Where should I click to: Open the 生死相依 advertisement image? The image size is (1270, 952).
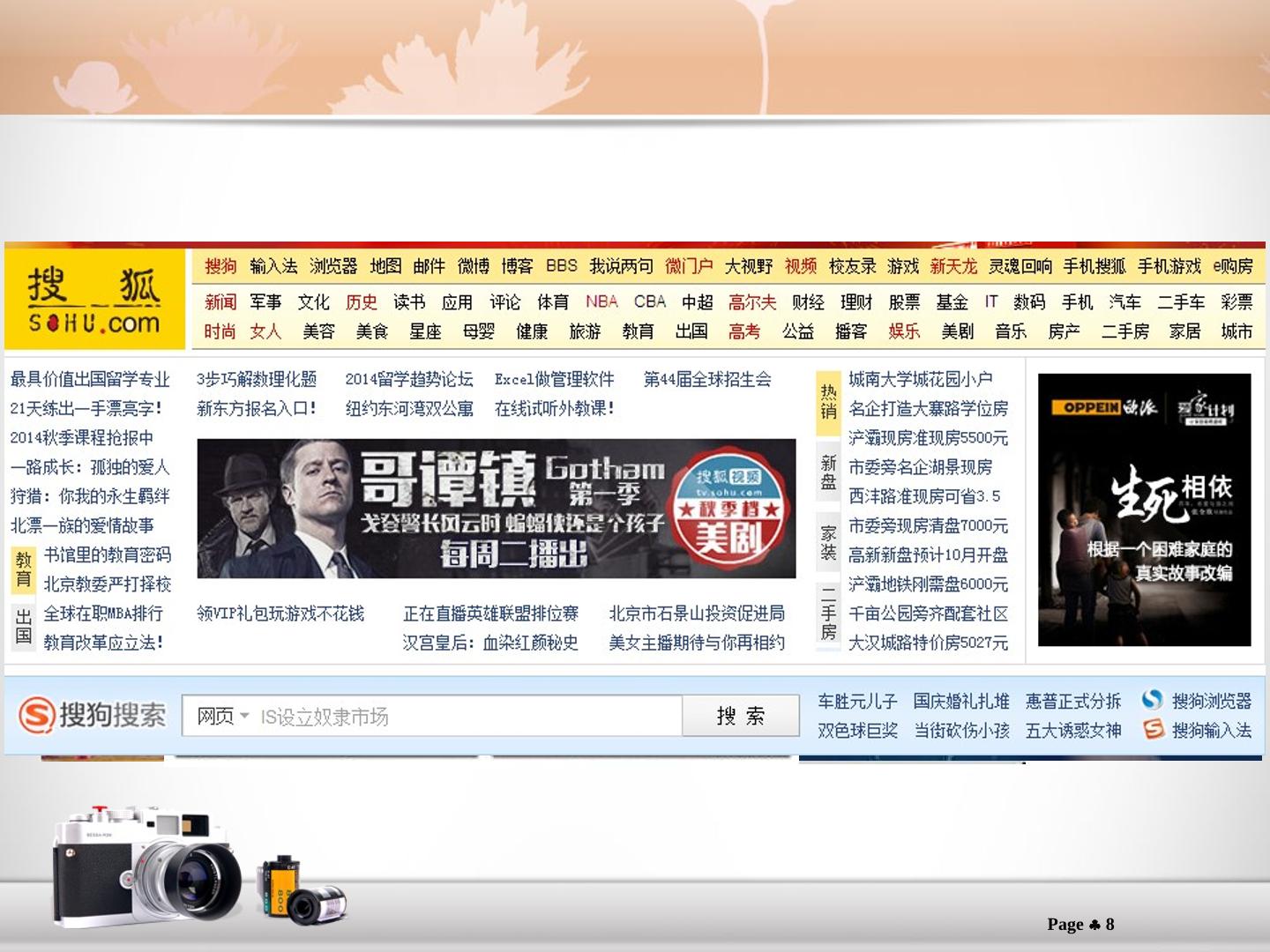tap(1144, 509)
